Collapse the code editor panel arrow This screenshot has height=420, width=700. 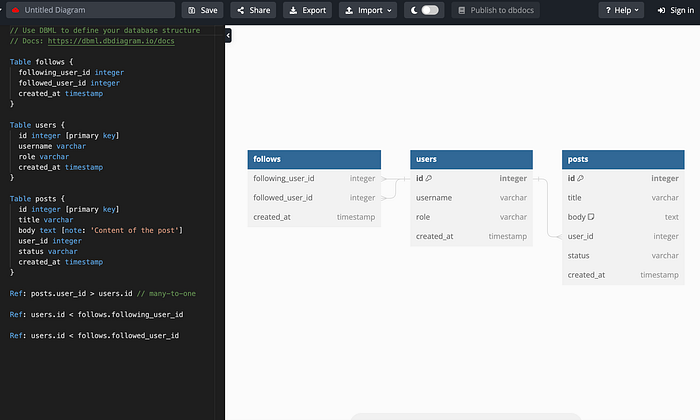(x=228, y=35)
